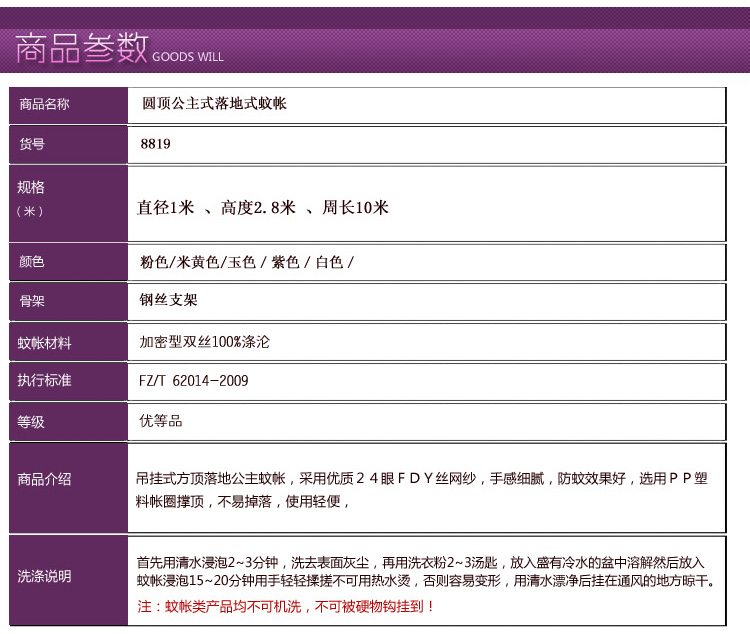Screen dimensions: 750x634
Task: Click washing line starting 蚊帐浸泡15~20分钟
Action: point(426,581)
